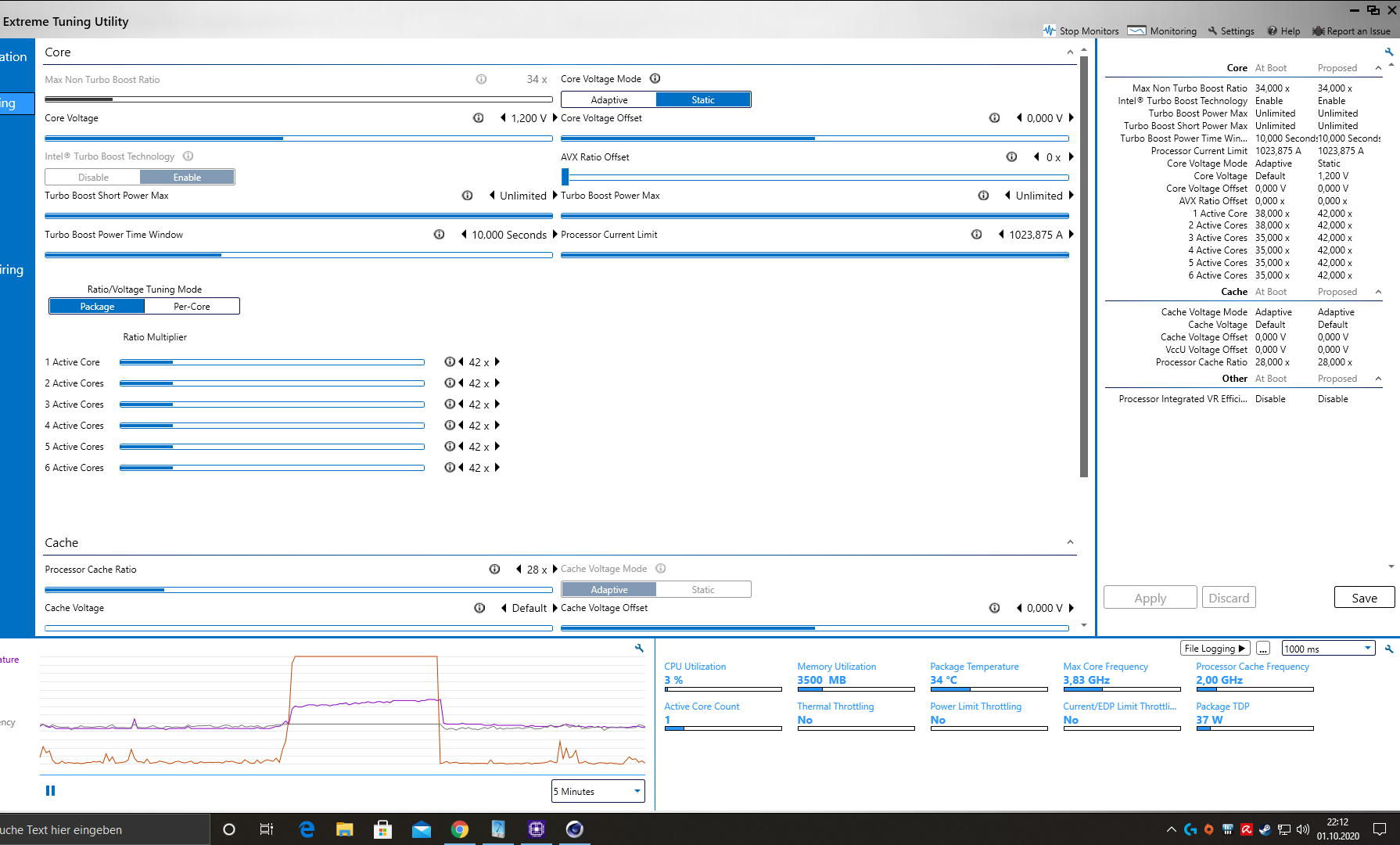1400x845 pixels.
Task: Set Cache Voltage Mode to Adaptive
Action: coord(609,589)
